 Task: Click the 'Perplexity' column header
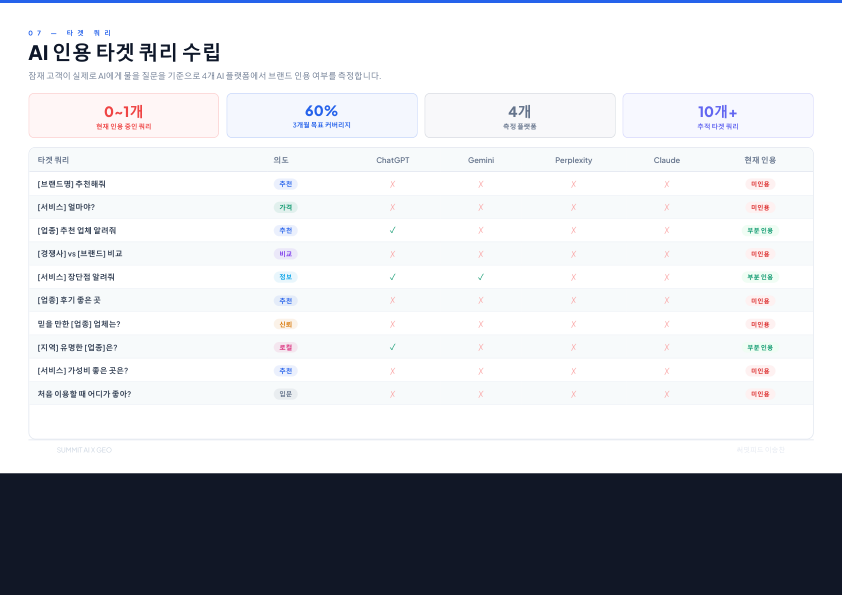[574, 160]
